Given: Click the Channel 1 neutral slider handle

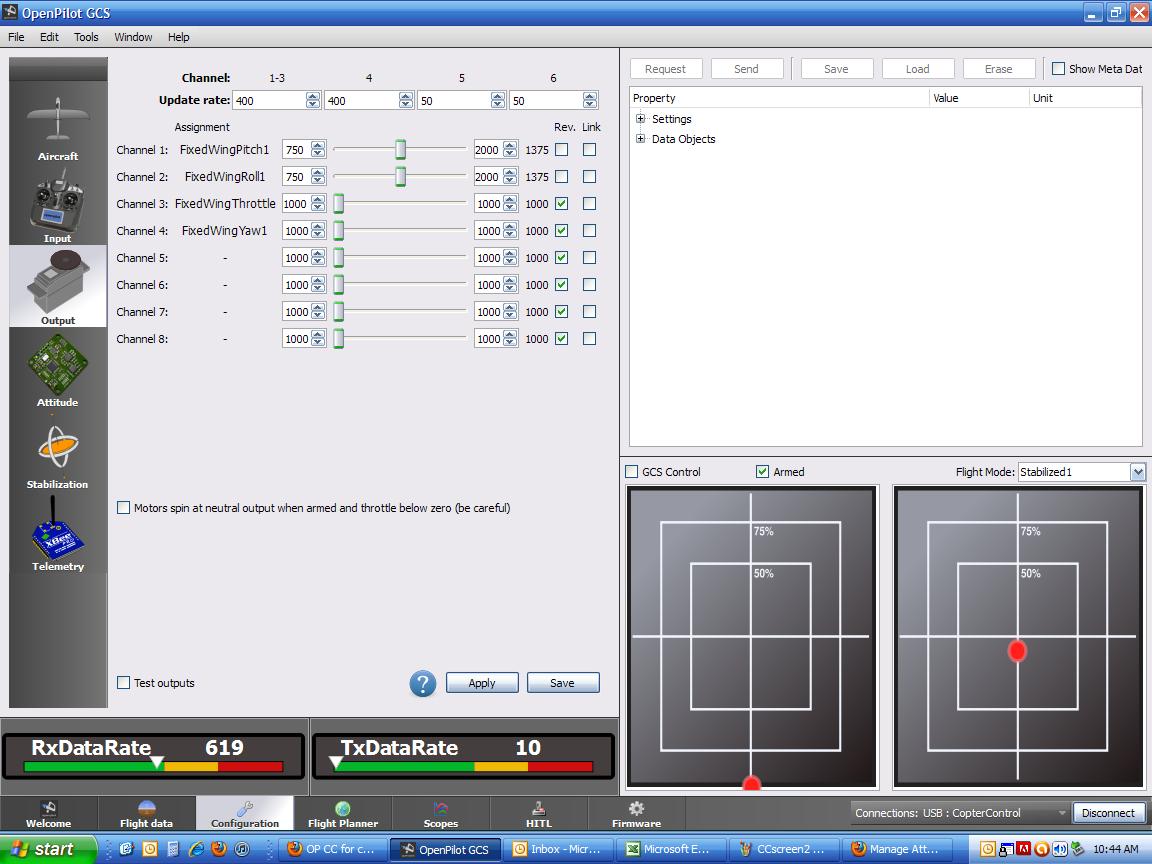Looking at the screenshot, I should point(400,150).
